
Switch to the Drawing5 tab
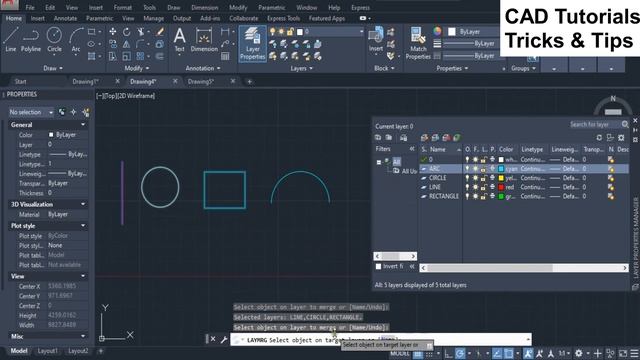[201, 81]
